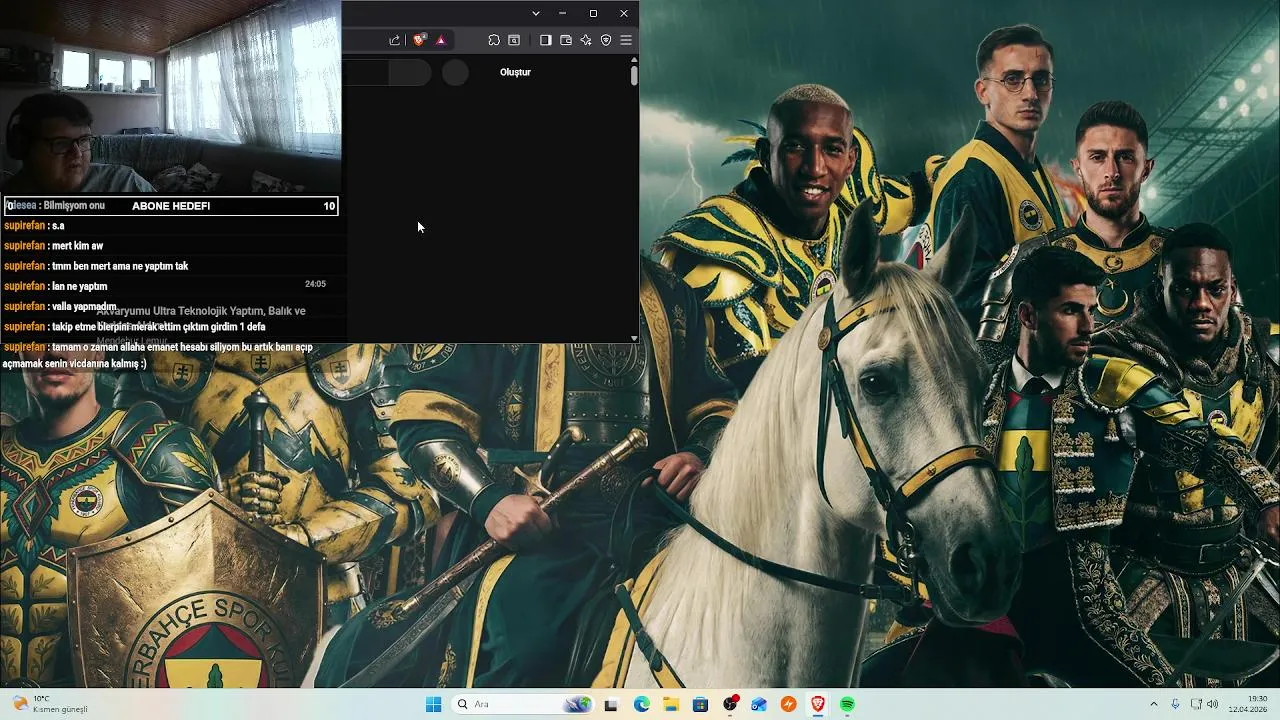Maximize the Brave browser window
1280x720 pixels.
(x=593, y=13)
